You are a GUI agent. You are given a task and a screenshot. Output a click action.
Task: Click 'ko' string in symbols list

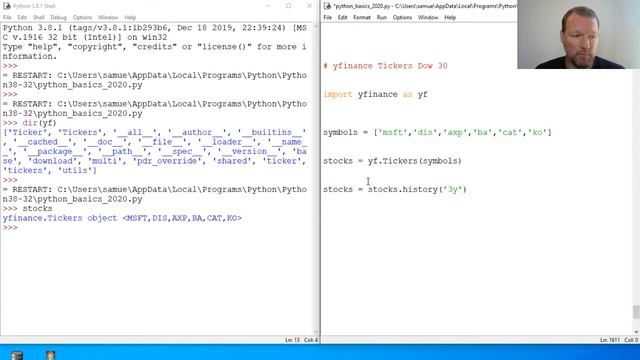[x=537, y=133]
